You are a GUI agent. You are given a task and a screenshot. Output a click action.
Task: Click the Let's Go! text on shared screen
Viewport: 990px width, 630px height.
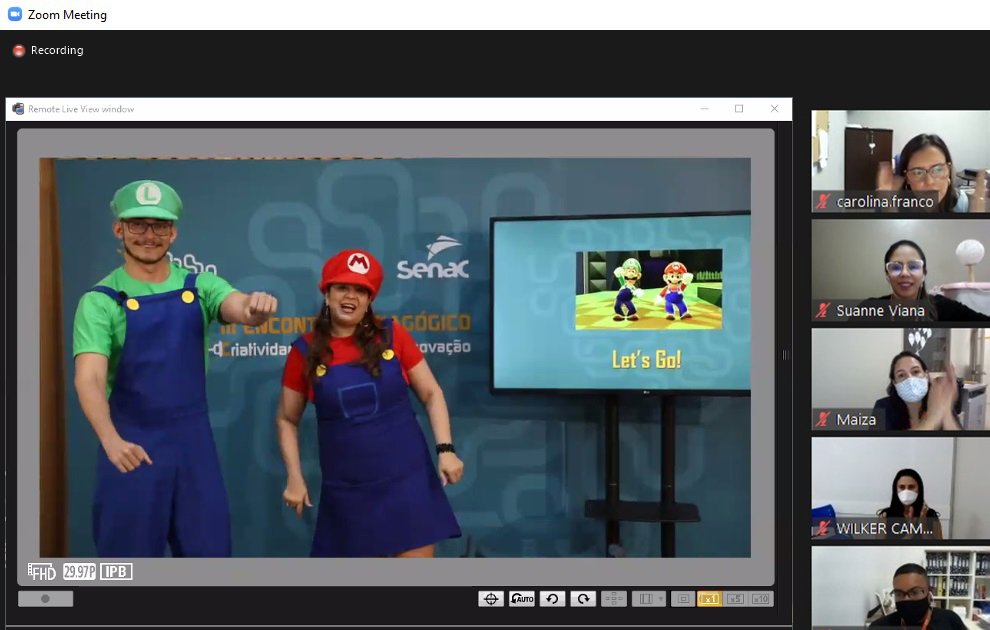click(x=647, y=360)
